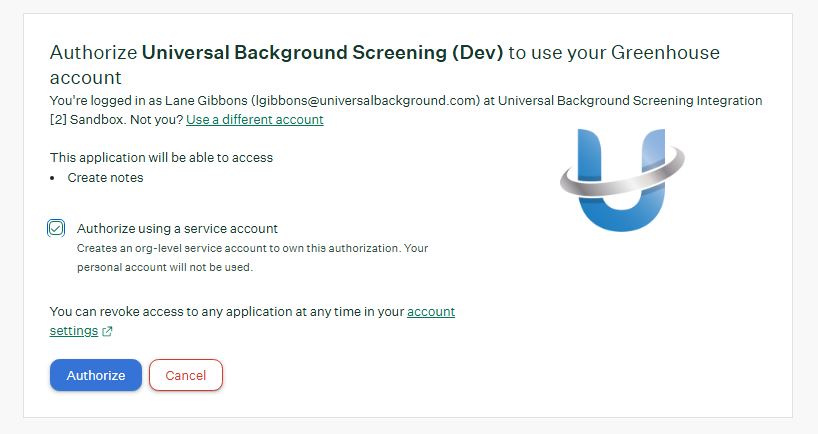Select the 'Create notes' permission text
Screen dimensions: 818x434
pos(105,178)
